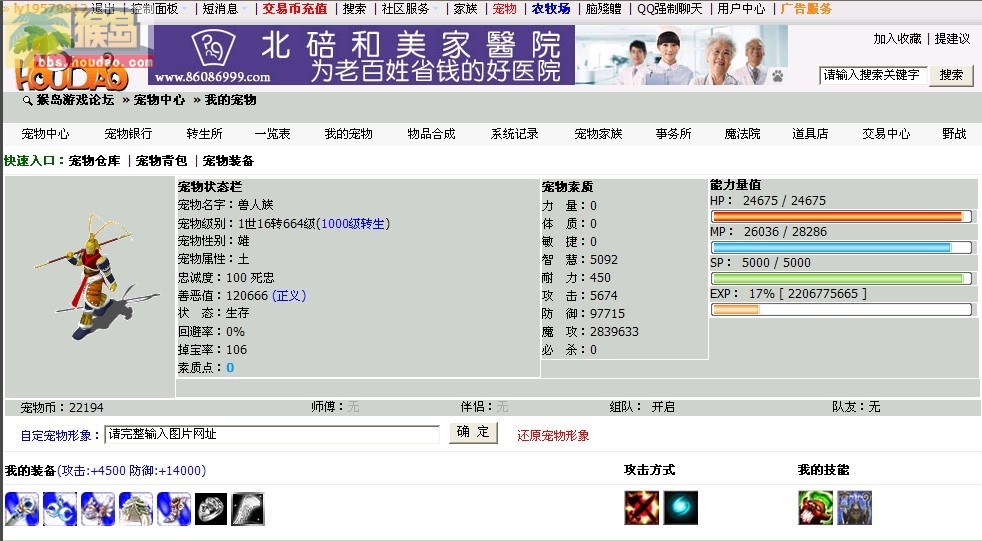This screenshot has height=541, width=982.
Task: Click 加入收藏 link
Action: (x=897, y=39)
